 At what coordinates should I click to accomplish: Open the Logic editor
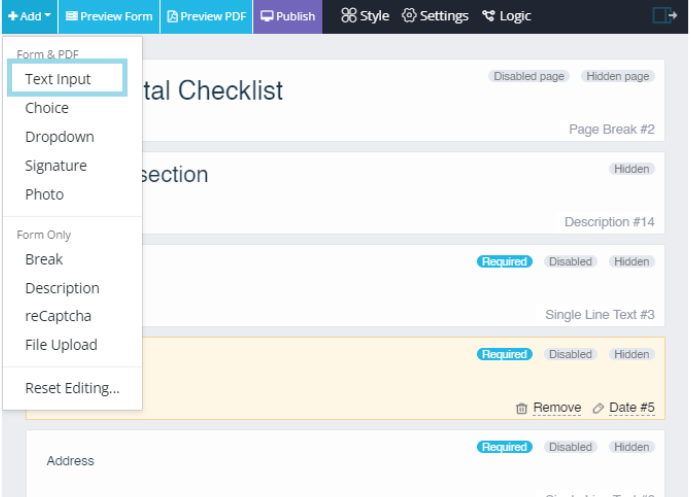click(506, 16)
